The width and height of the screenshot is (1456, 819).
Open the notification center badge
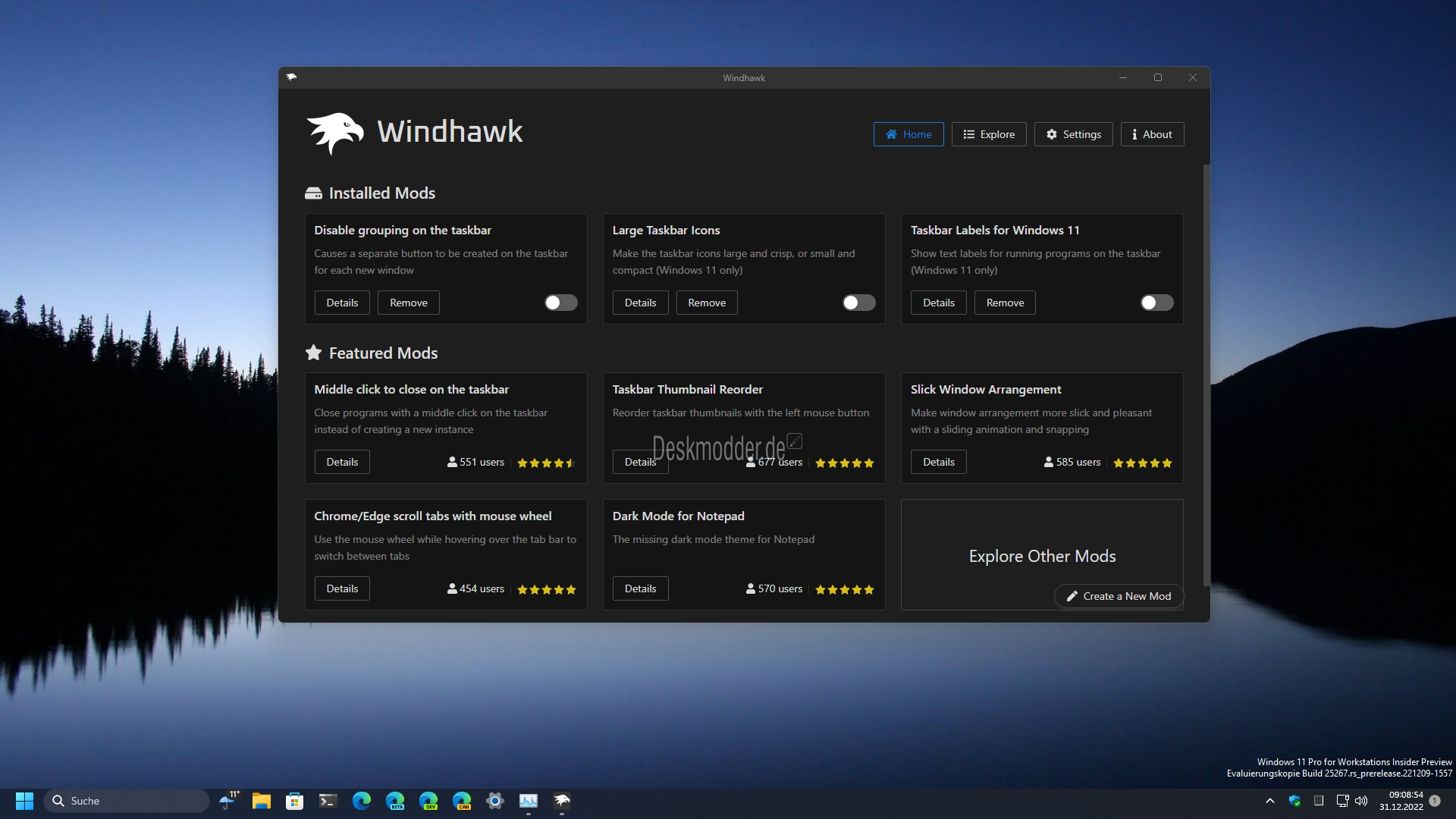pos(1435,801)
